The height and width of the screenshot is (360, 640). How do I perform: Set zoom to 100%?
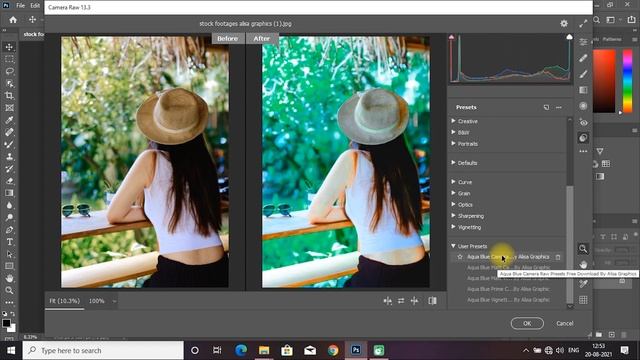(x=97, y=301)
